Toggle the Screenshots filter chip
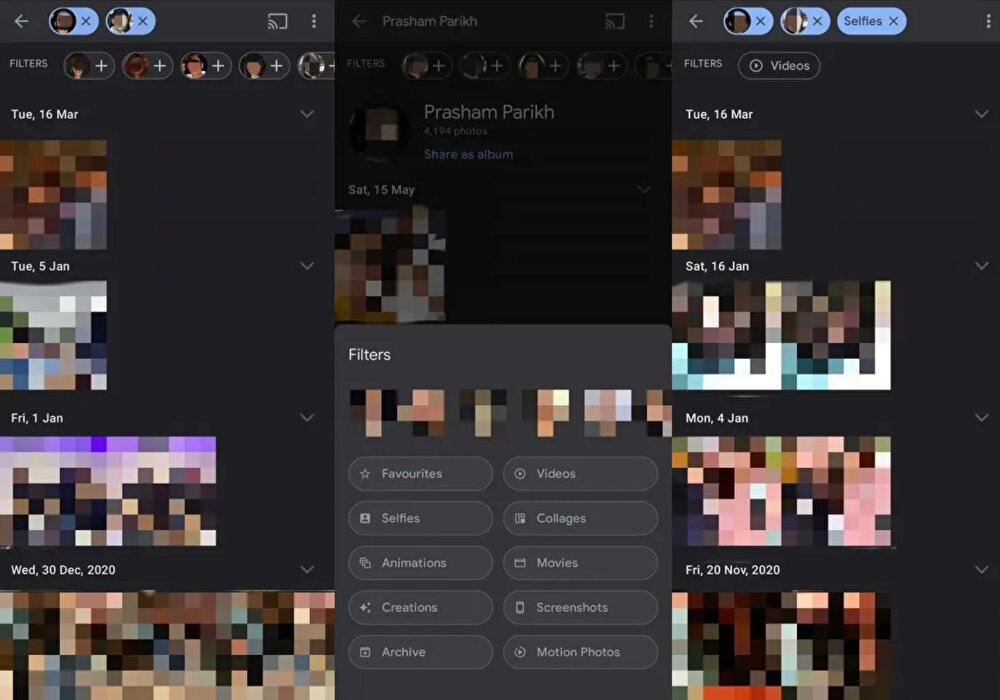Screen dimensions: 1000x700 point(580,607)
